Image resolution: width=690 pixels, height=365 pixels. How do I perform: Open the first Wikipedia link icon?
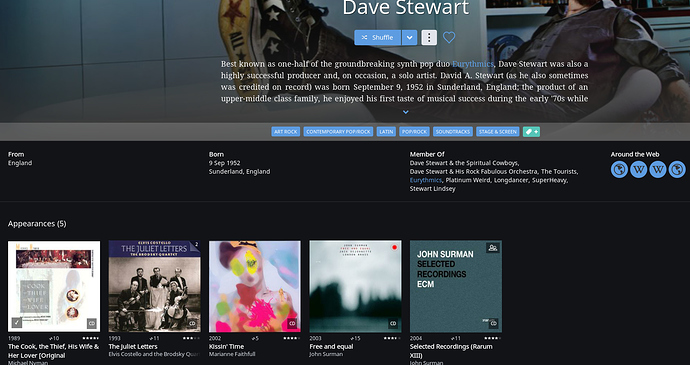639,170
